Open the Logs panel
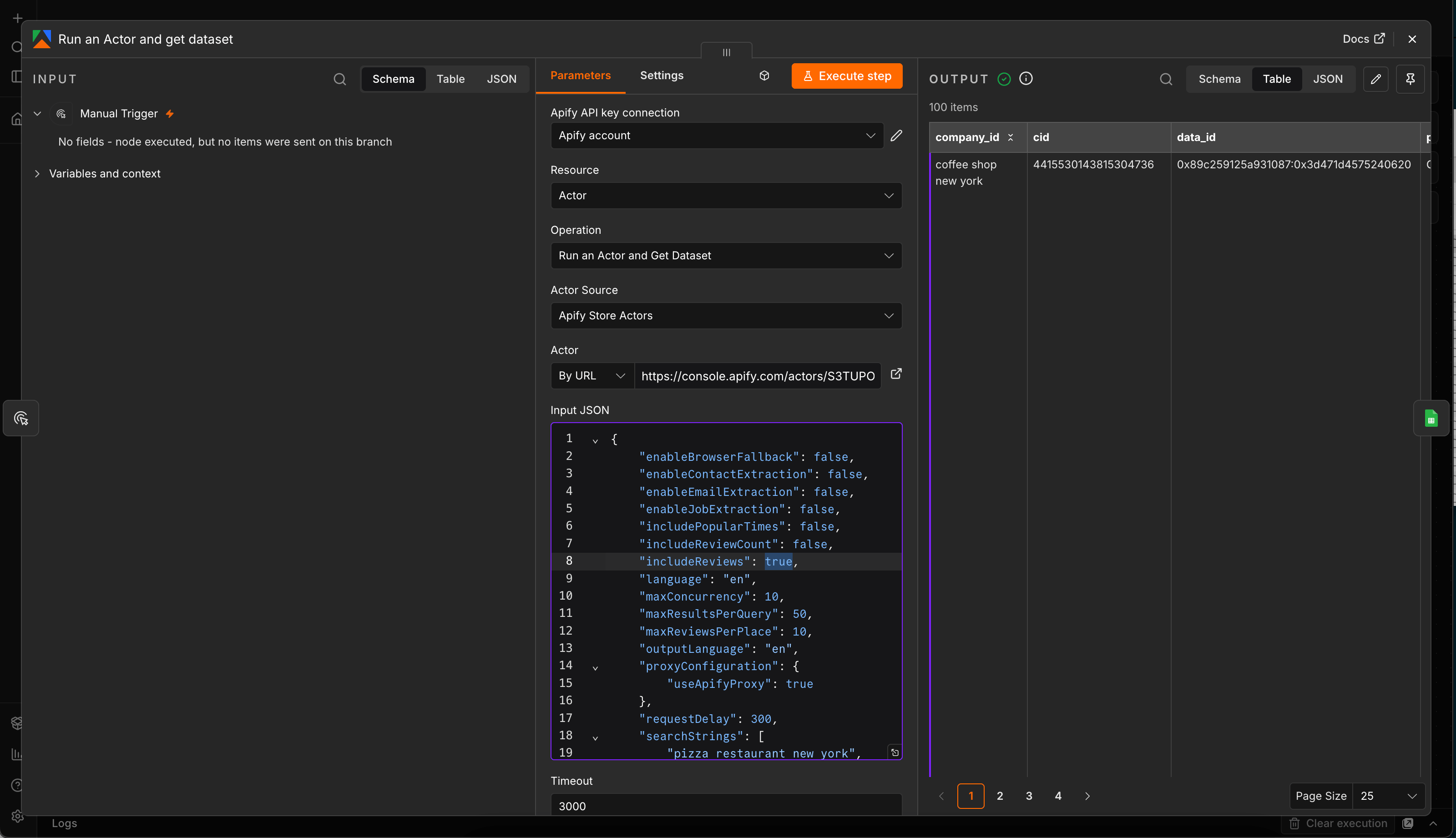 click(x=64, y=823)
